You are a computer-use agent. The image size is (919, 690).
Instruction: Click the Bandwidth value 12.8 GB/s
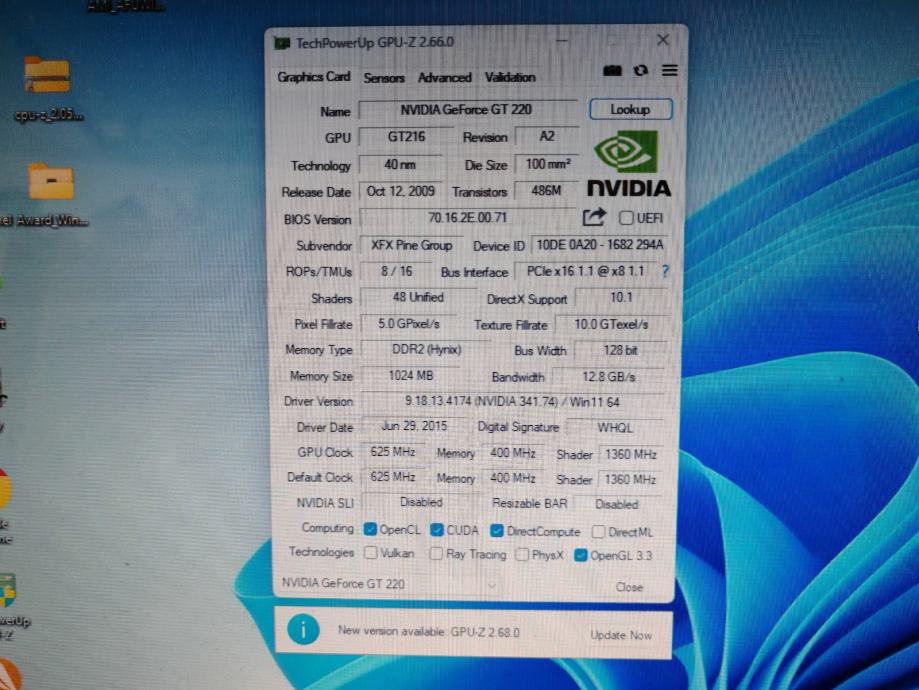[608, 376]
